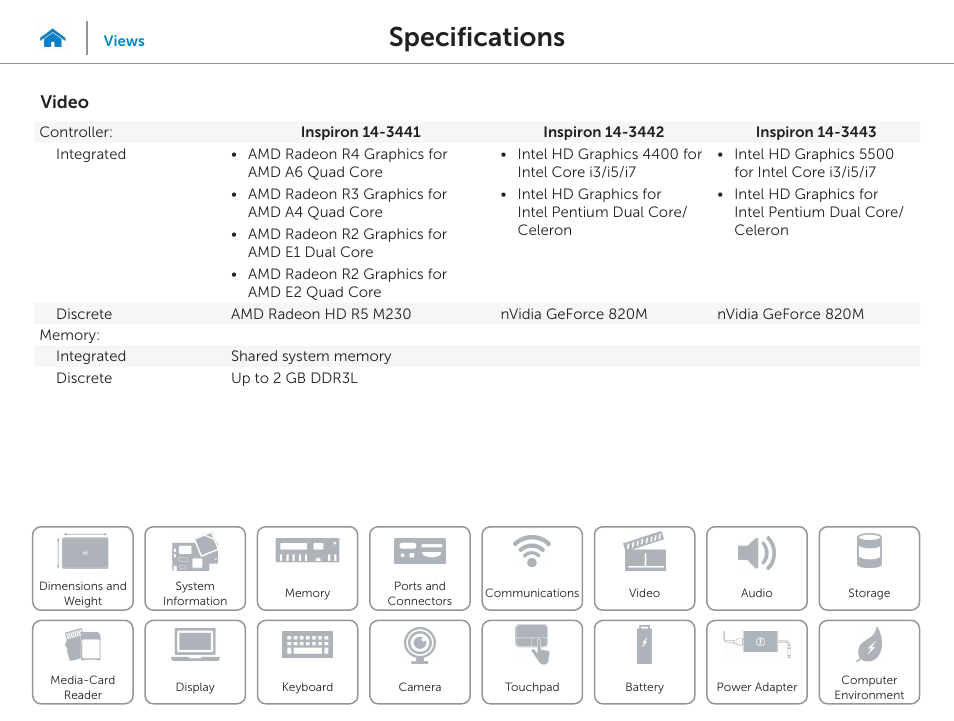Open the Communications section tile
The width and height of the screenshot is (954, 721).
click(532, 568)
